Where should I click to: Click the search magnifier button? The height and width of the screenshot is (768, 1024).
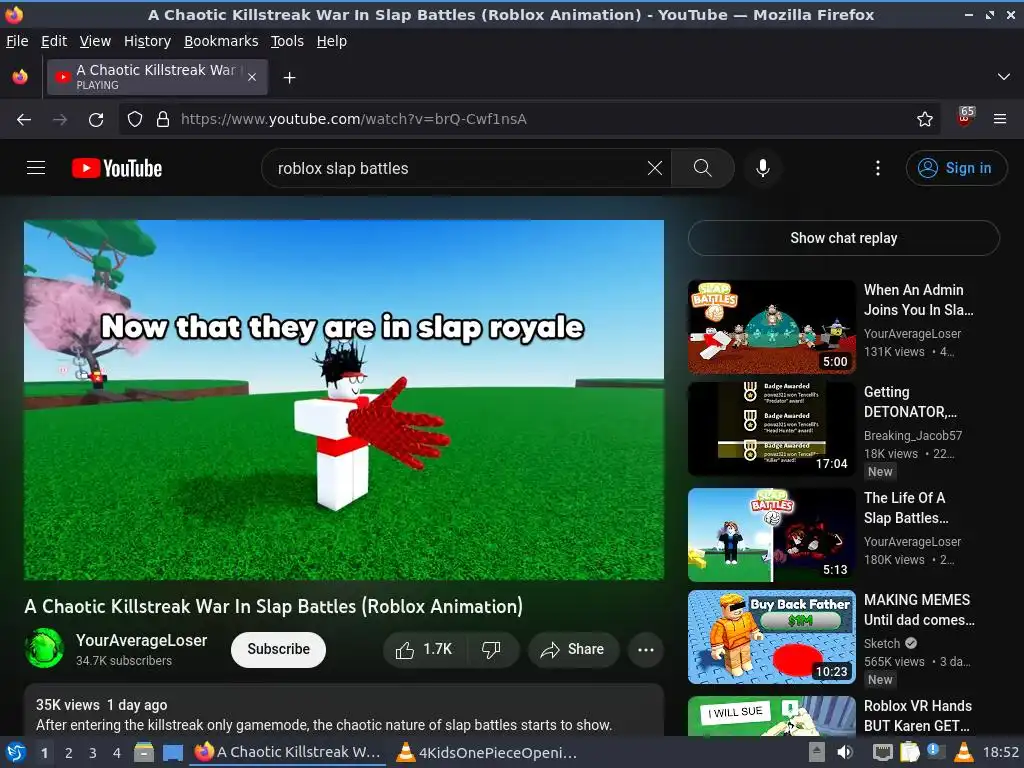click(703, 168)
